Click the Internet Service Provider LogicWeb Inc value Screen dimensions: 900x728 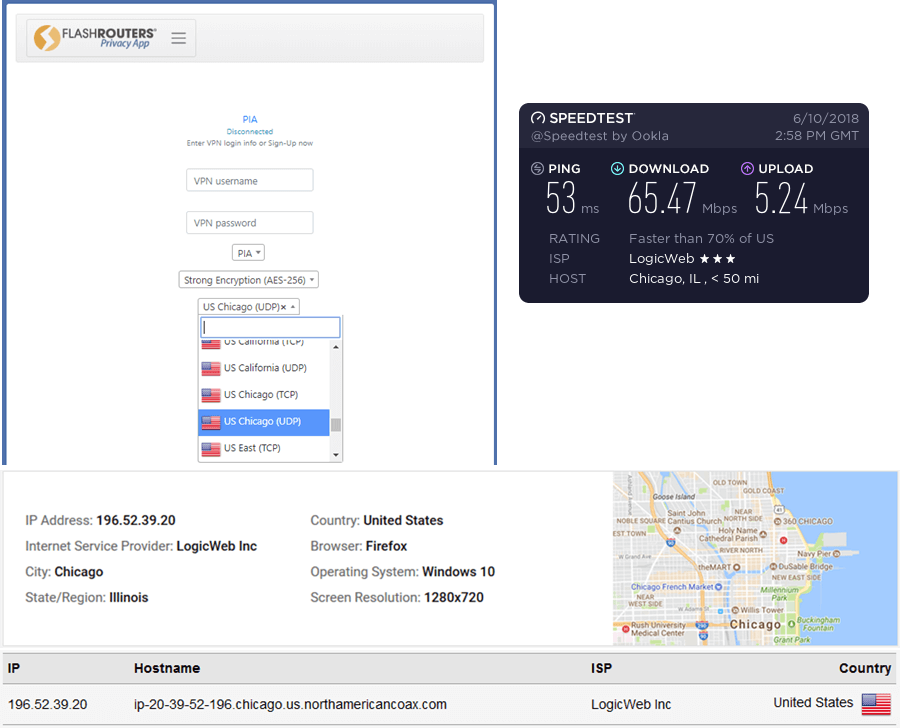(x=216, y=546)
